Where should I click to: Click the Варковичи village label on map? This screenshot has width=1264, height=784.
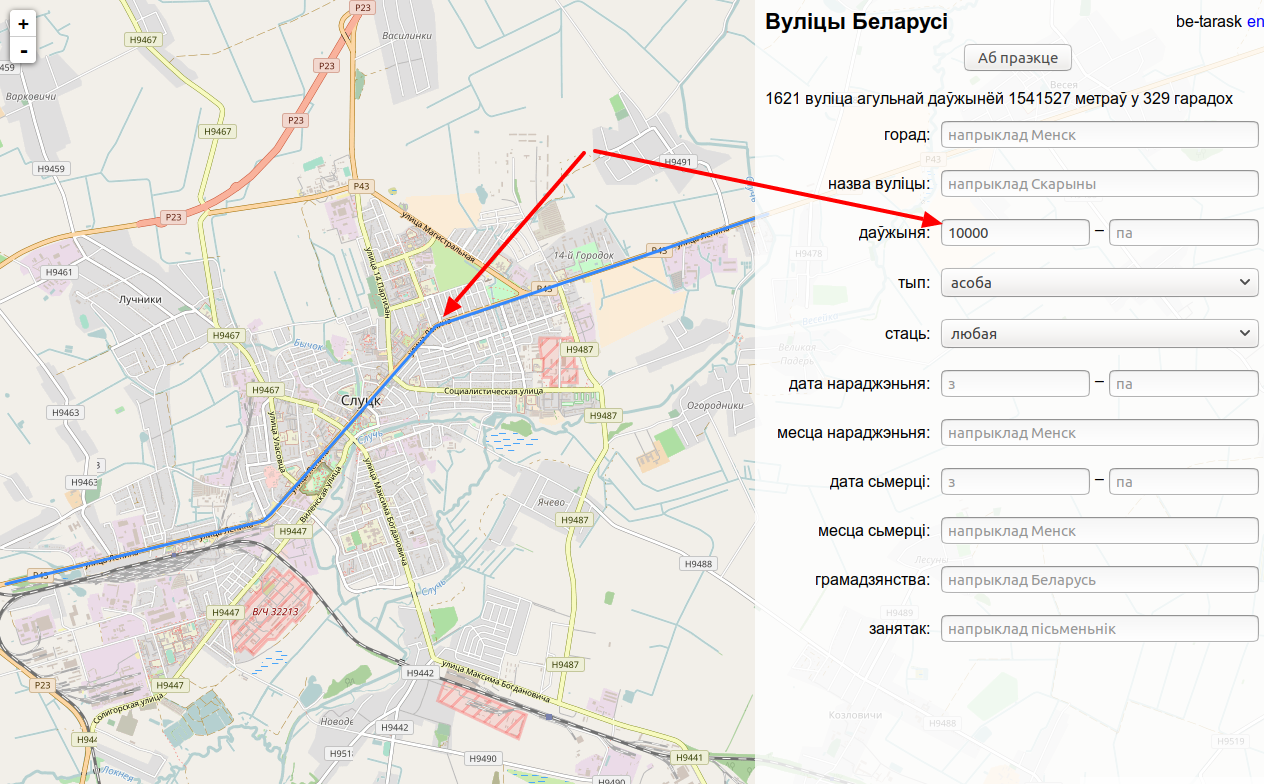30,96
